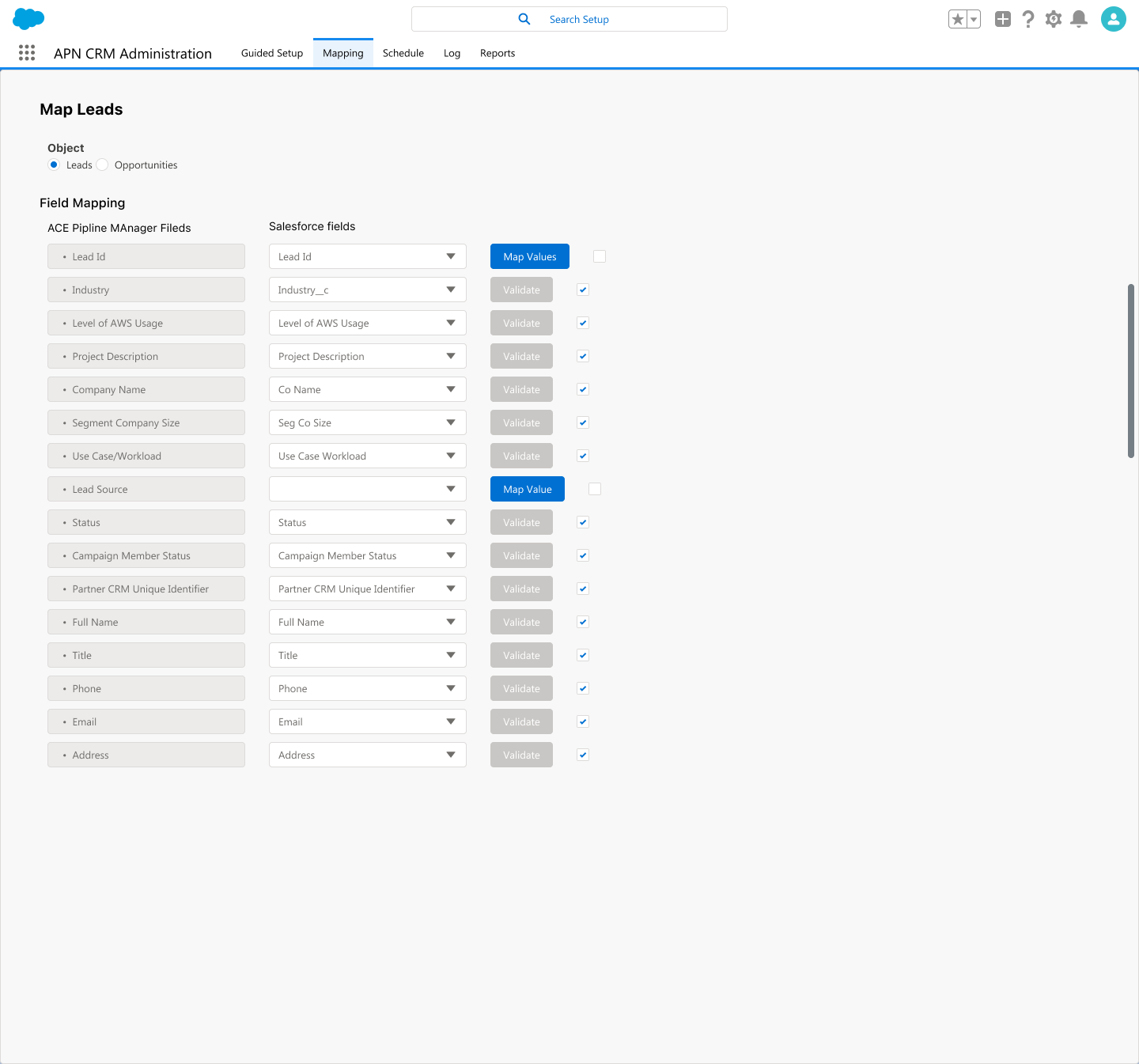The width and height of the screenshot is (1139, 1064).
Task: Open the Address dropdown
Action: (x=368, y=755)
